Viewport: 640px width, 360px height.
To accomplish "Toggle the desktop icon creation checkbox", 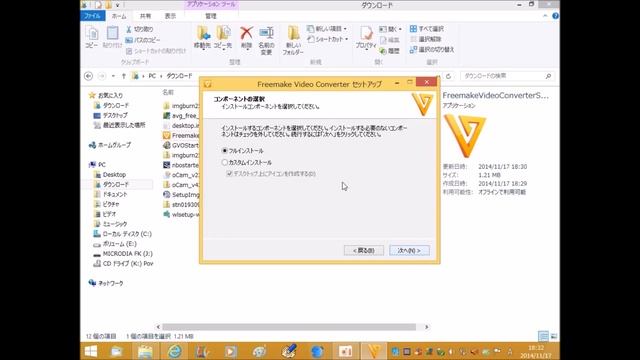I will pyautogui.click(x=229, y=173).
